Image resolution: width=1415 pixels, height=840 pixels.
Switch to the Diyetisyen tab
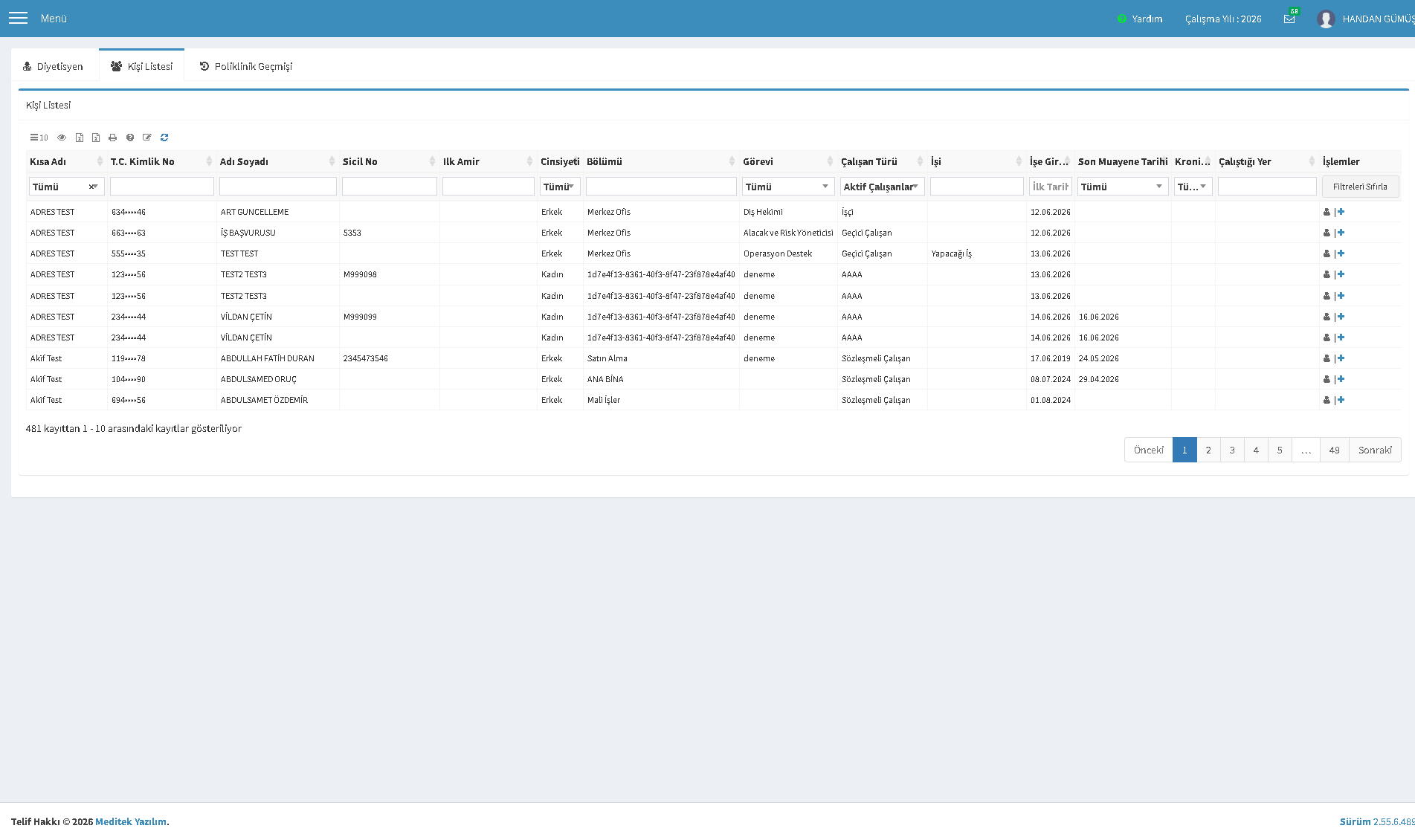54,66
